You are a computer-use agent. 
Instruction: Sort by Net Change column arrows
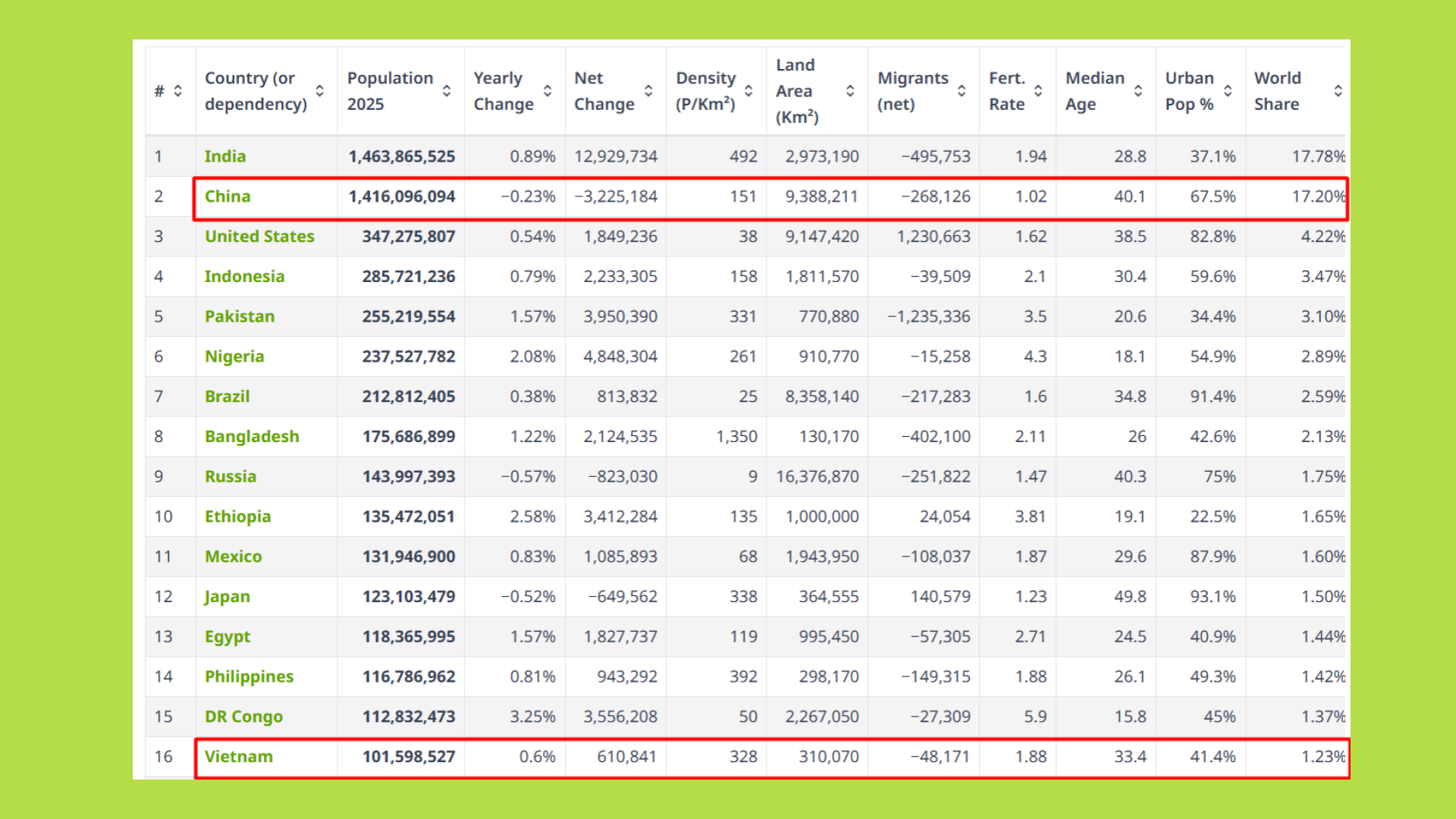coord(648,91)
